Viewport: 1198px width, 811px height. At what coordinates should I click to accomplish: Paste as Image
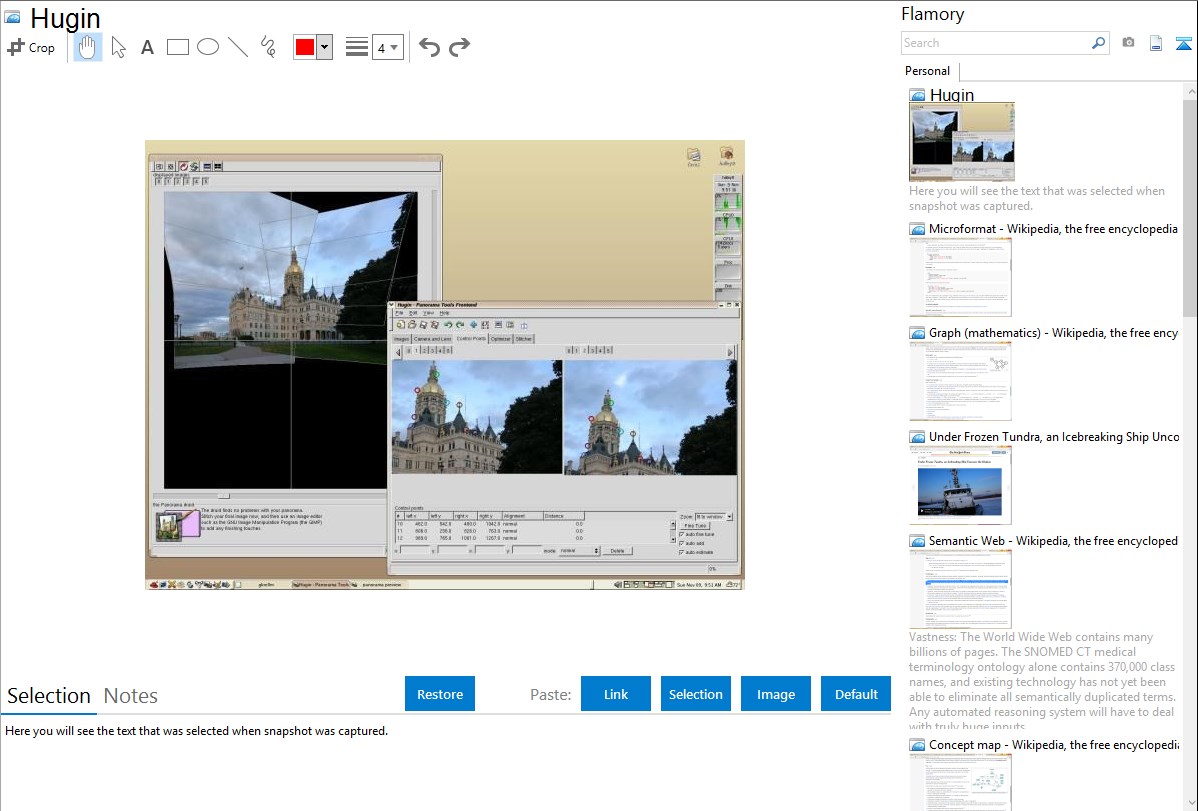[x=775, y=694]
